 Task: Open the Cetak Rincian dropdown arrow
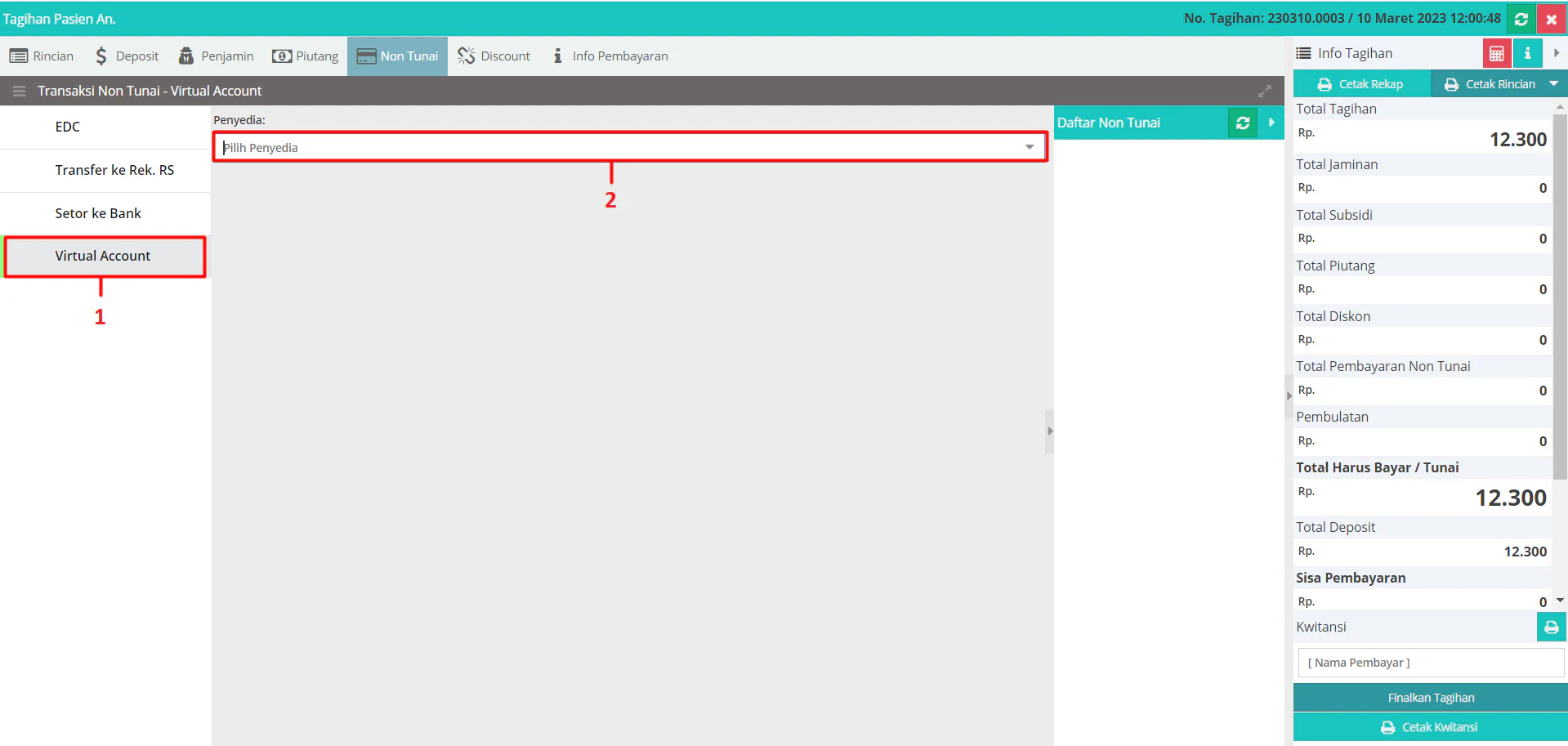pyautogui.click(x=1554, y=83)
